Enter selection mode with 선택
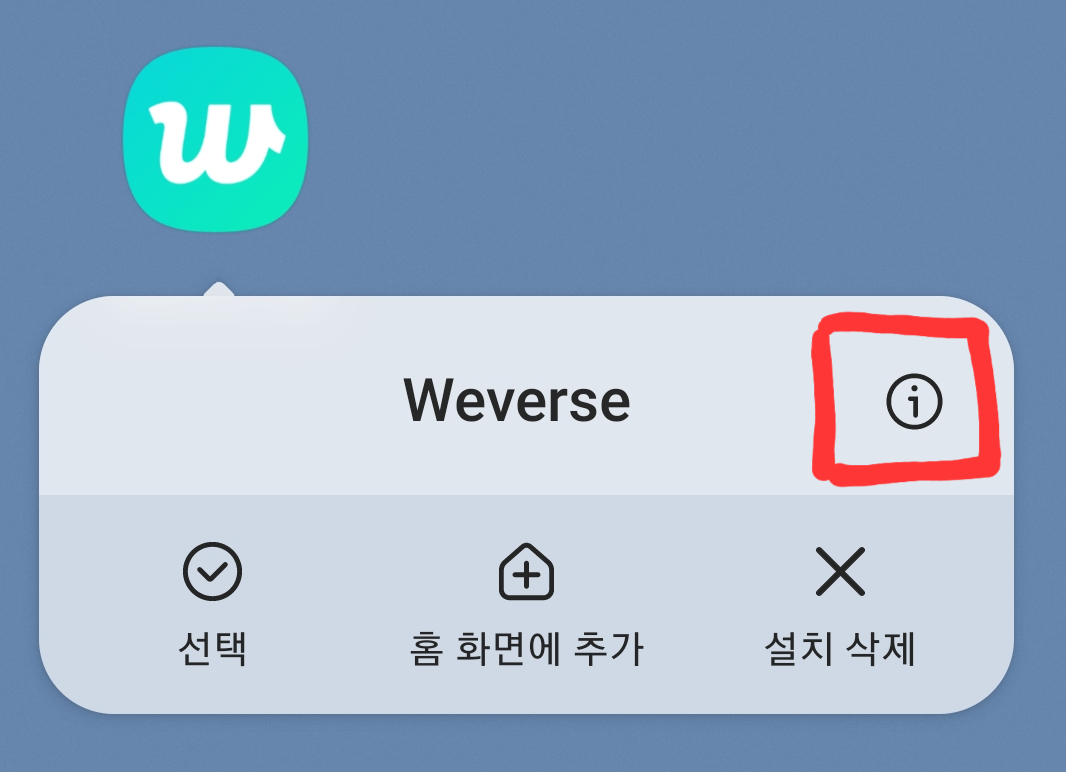This screenshot has height=772, width=1066. (212, 605)
